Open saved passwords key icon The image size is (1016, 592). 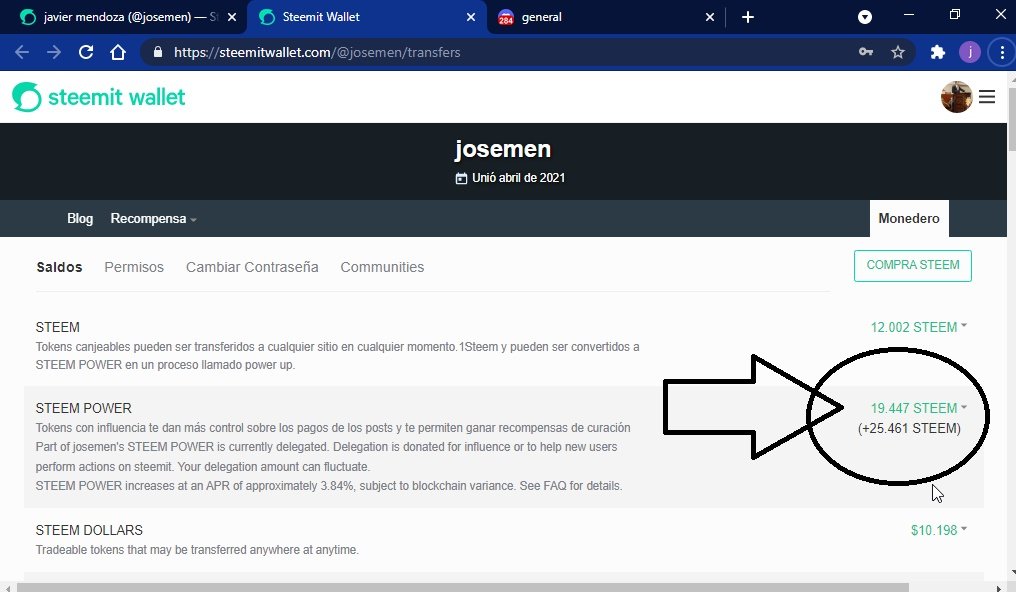tap(866, 52)
